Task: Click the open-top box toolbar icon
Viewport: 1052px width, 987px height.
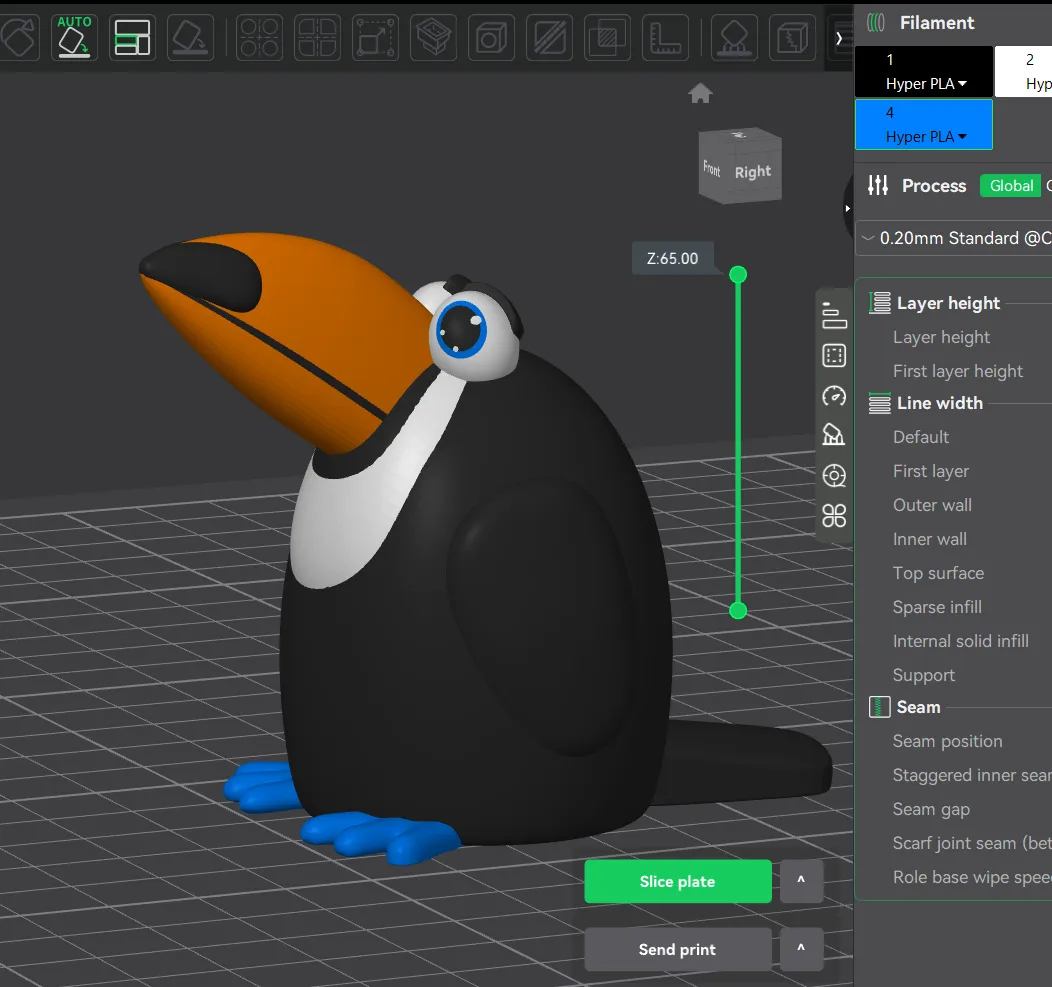Action: (433, 37)
